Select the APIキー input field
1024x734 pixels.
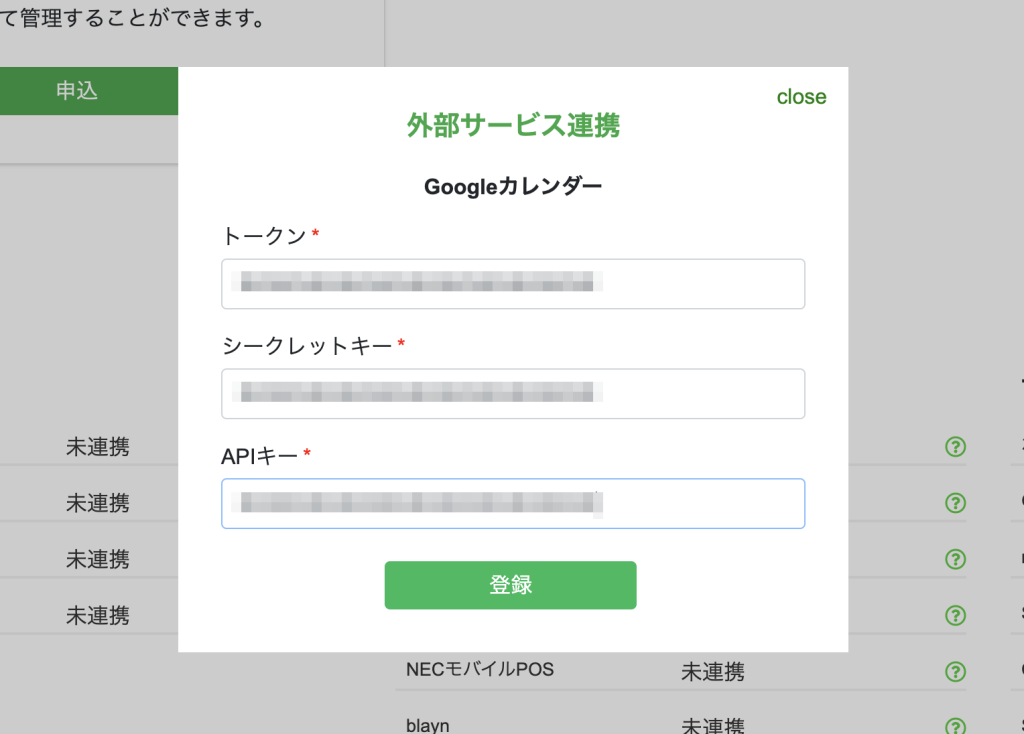513,503
